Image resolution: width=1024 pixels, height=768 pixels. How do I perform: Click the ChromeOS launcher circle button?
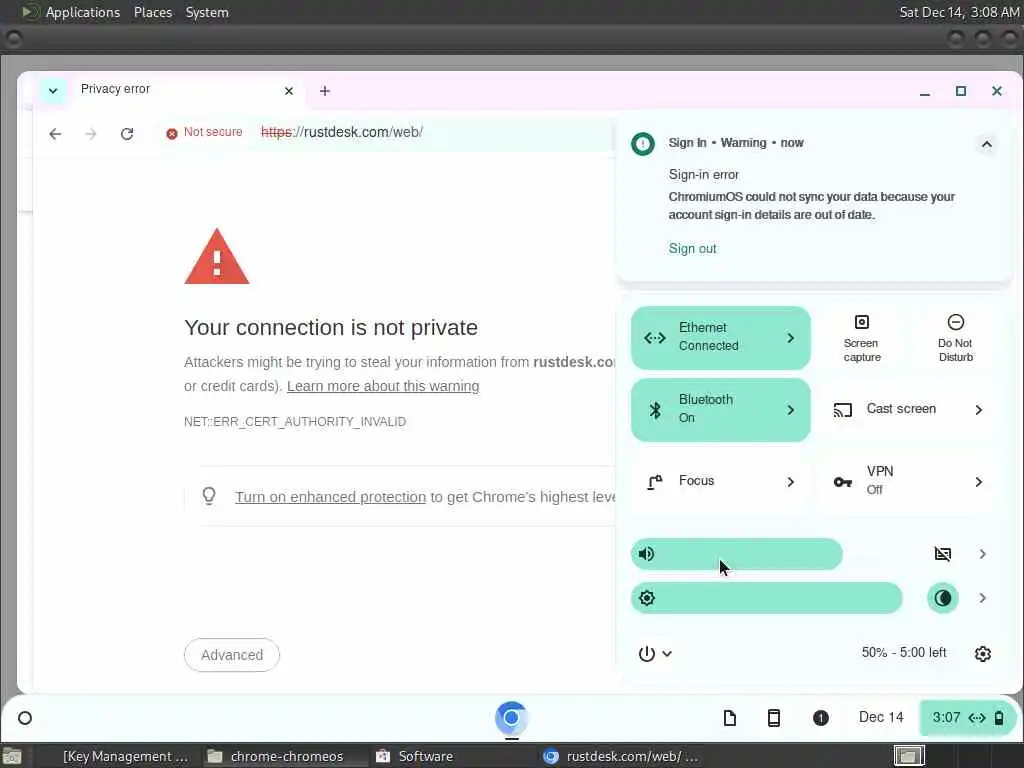(25, 718)
